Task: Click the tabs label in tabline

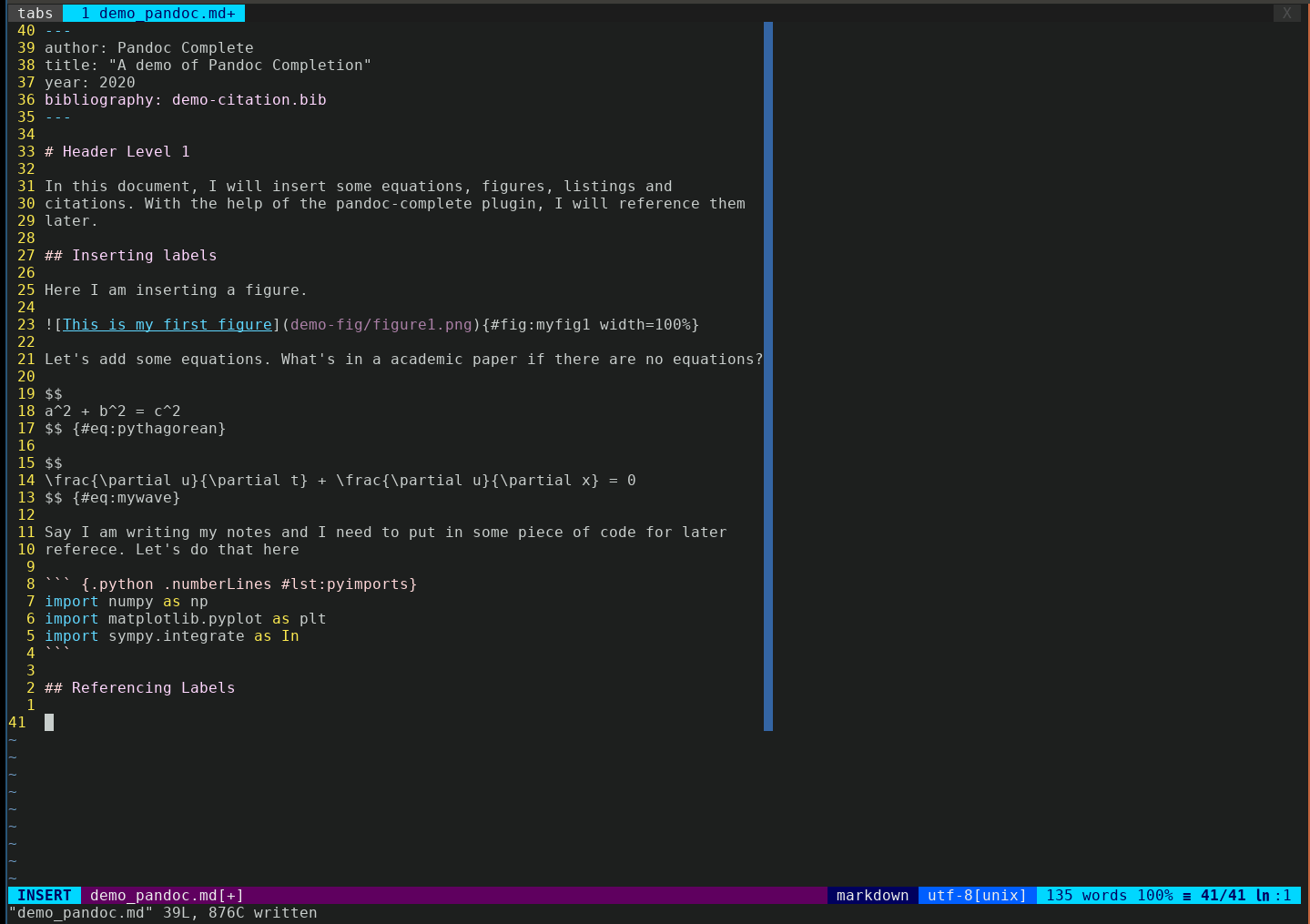Action: (36, 13)
